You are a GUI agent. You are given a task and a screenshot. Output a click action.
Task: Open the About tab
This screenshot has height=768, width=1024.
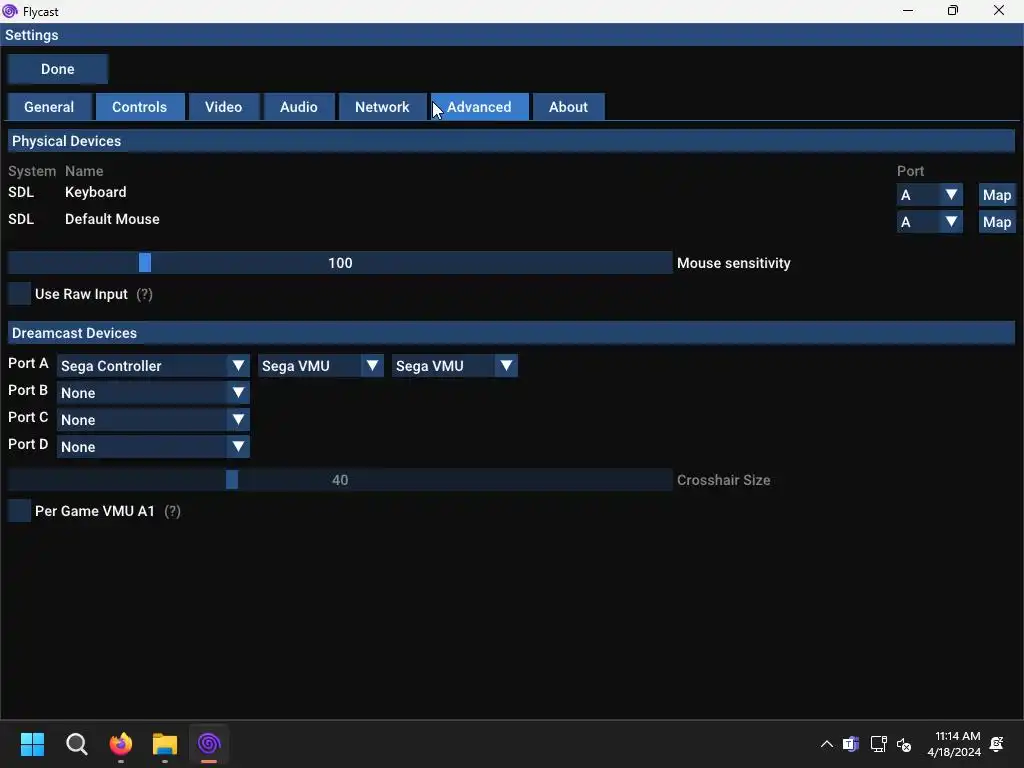(568, 107)
